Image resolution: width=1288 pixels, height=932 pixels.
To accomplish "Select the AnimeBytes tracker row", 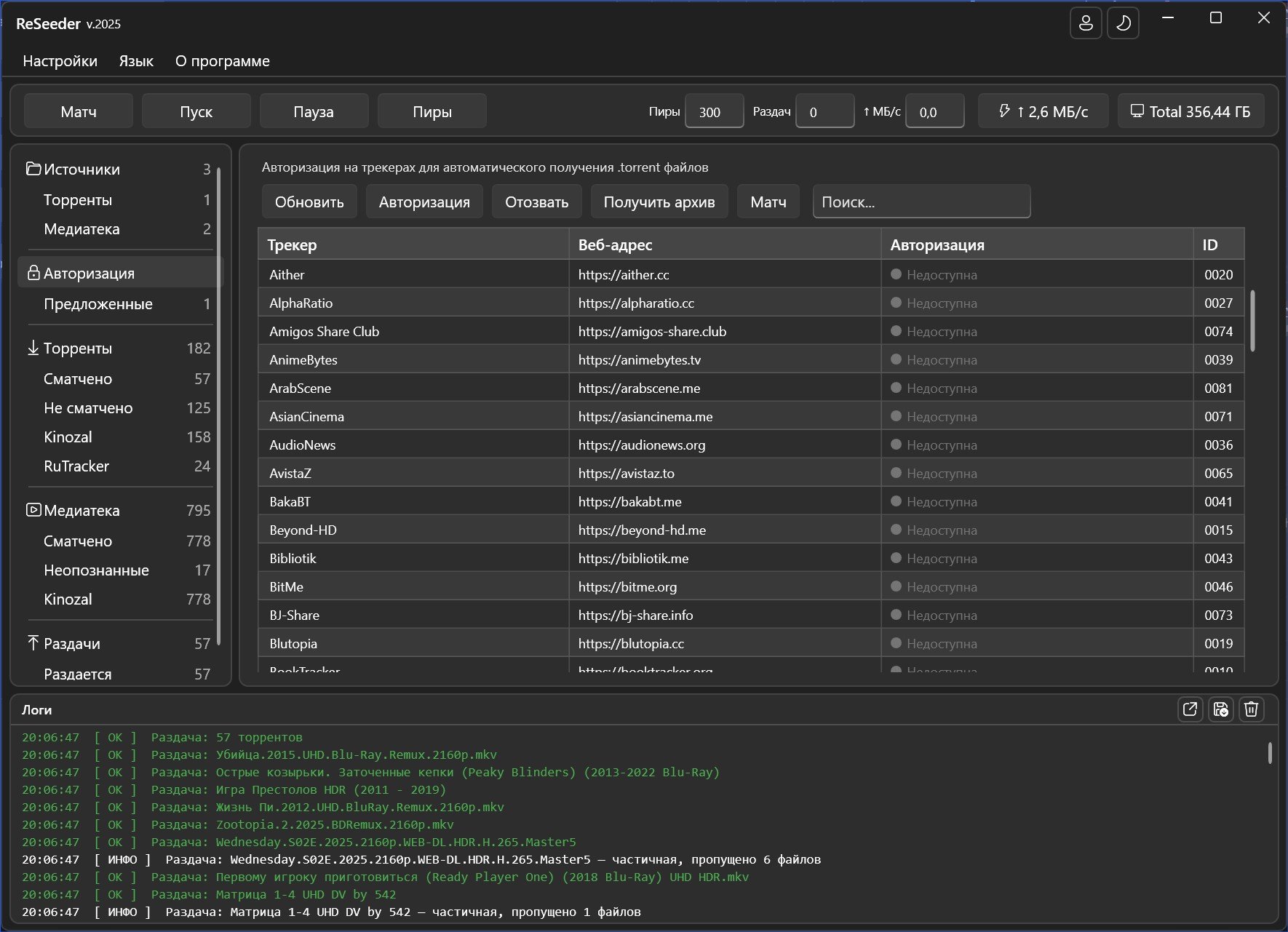I will click(x=303, y=360).
